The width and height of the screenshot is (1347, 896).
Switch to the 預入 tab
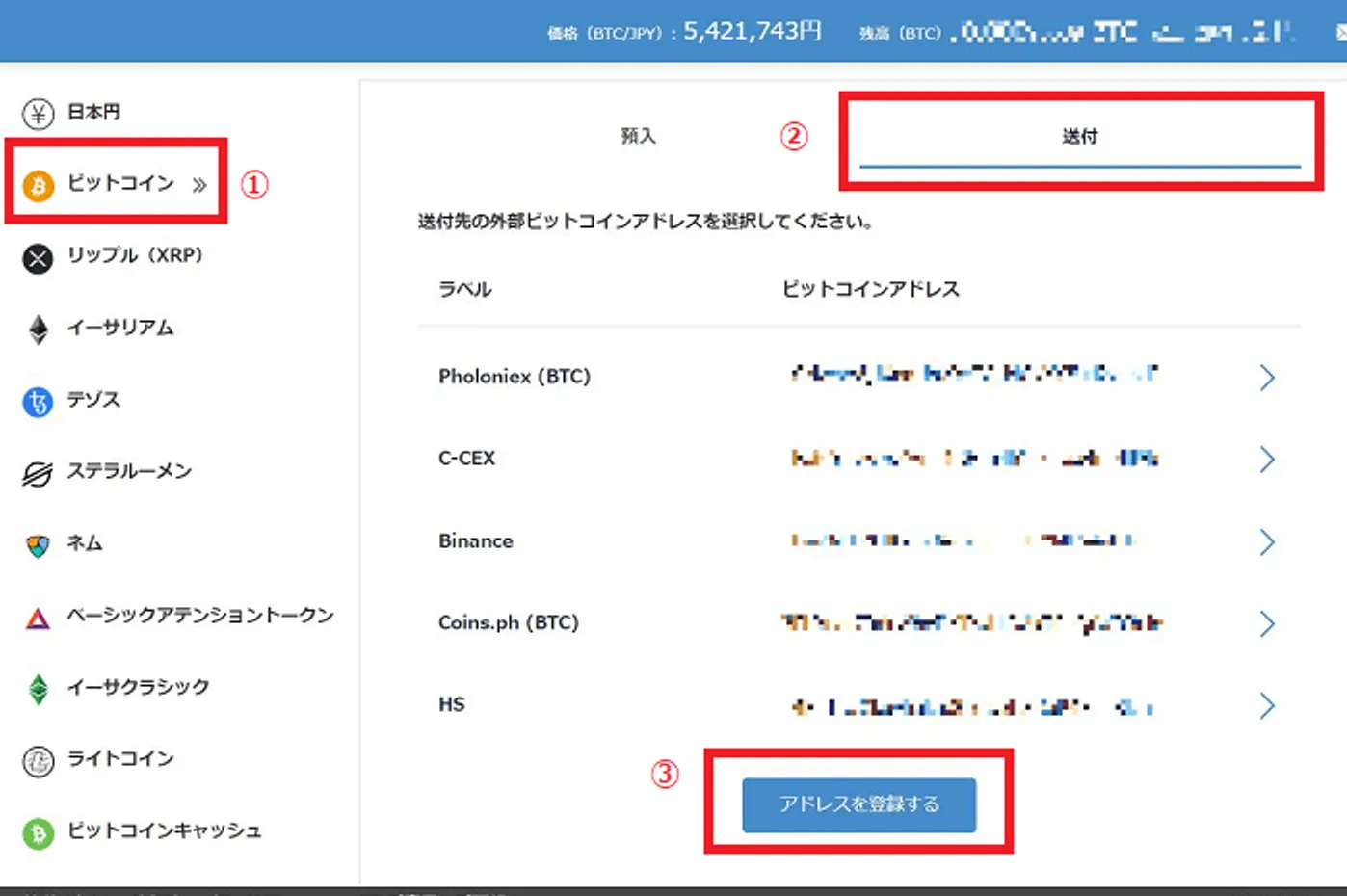coord(638,136)
